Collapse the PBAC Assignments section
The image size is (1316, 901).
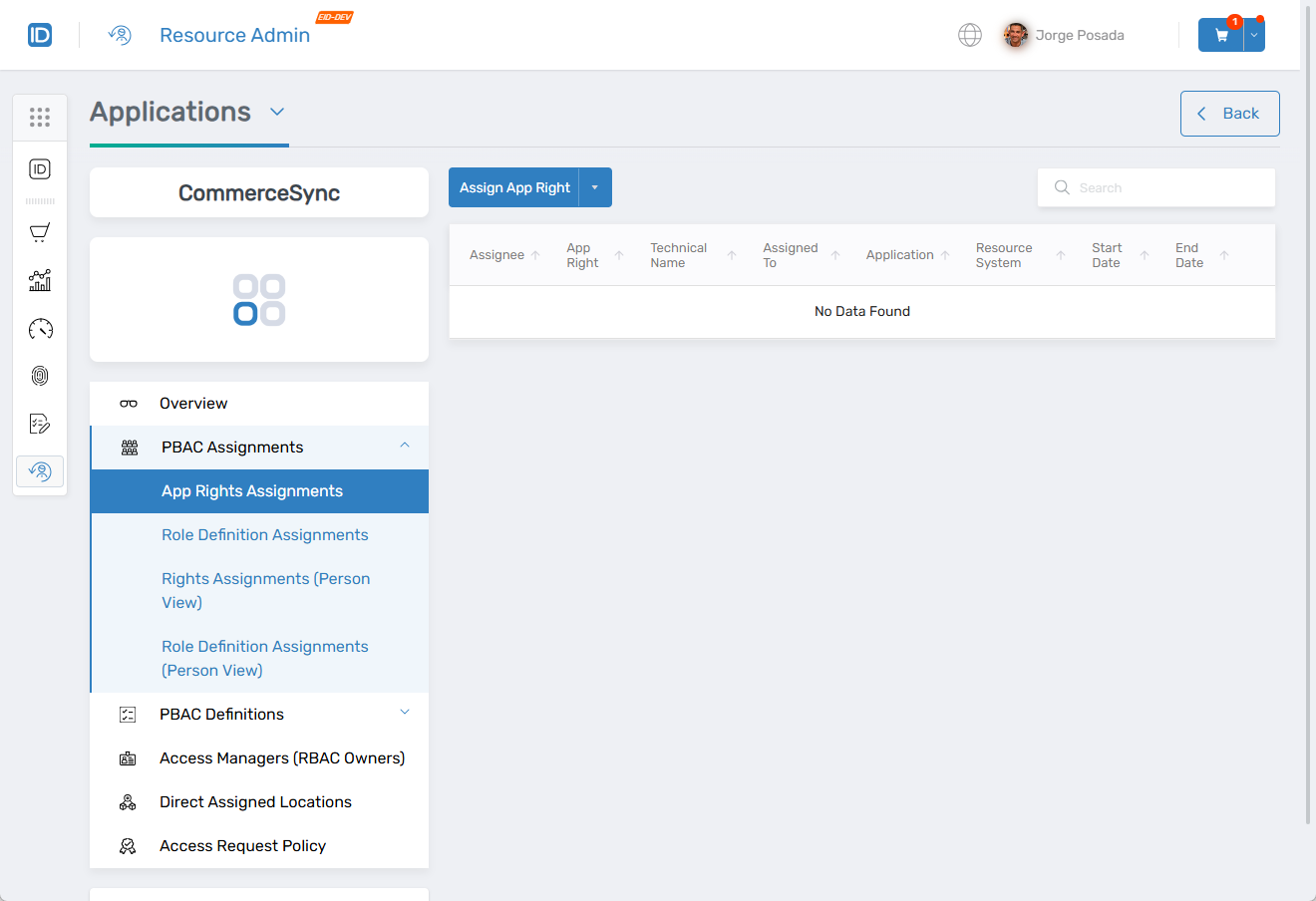(405, 446)
